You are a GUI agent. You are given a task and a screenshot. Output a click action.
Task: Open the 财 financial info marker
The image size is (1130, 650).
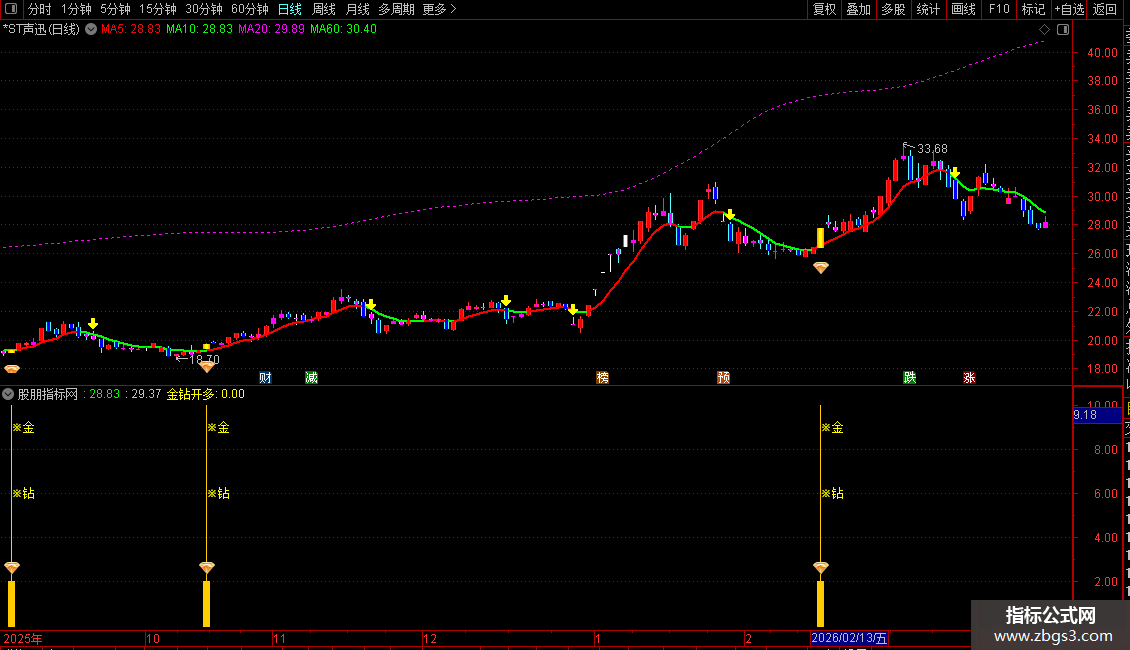tap(265, 378)
